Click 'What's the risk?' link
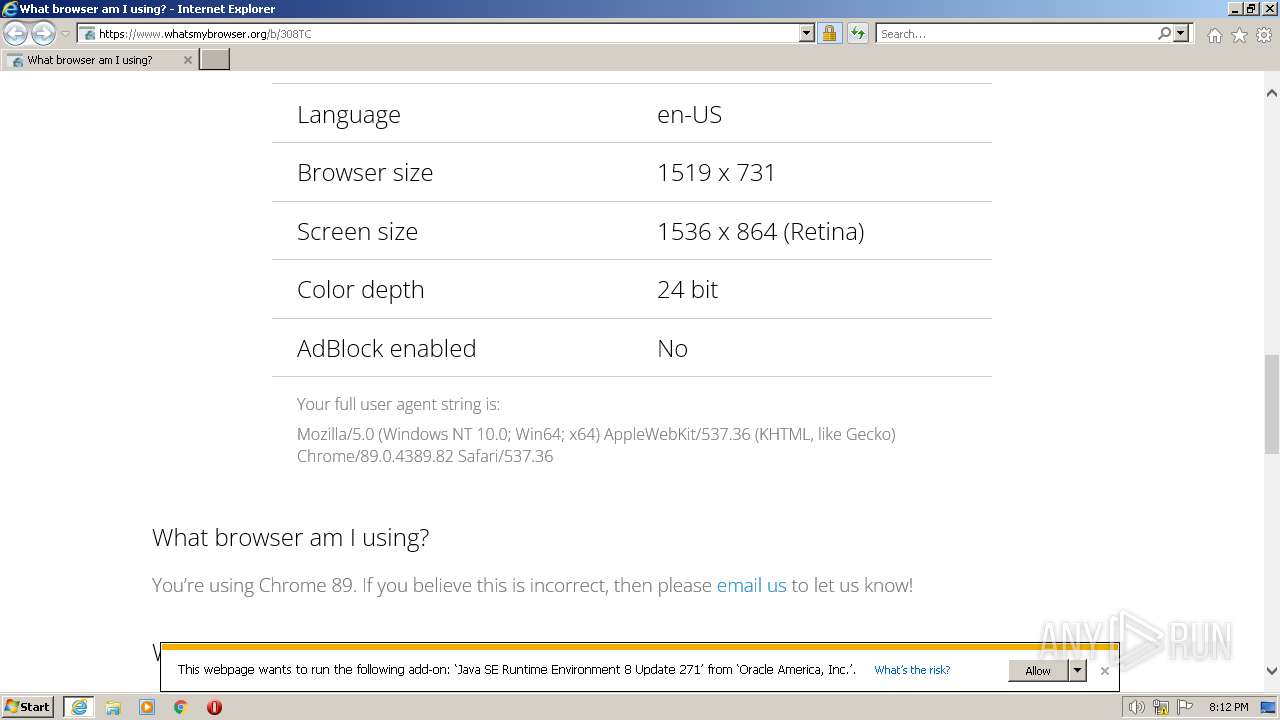Image resolution: width=1280 pixels, height=720 pixels. (912, 670)
